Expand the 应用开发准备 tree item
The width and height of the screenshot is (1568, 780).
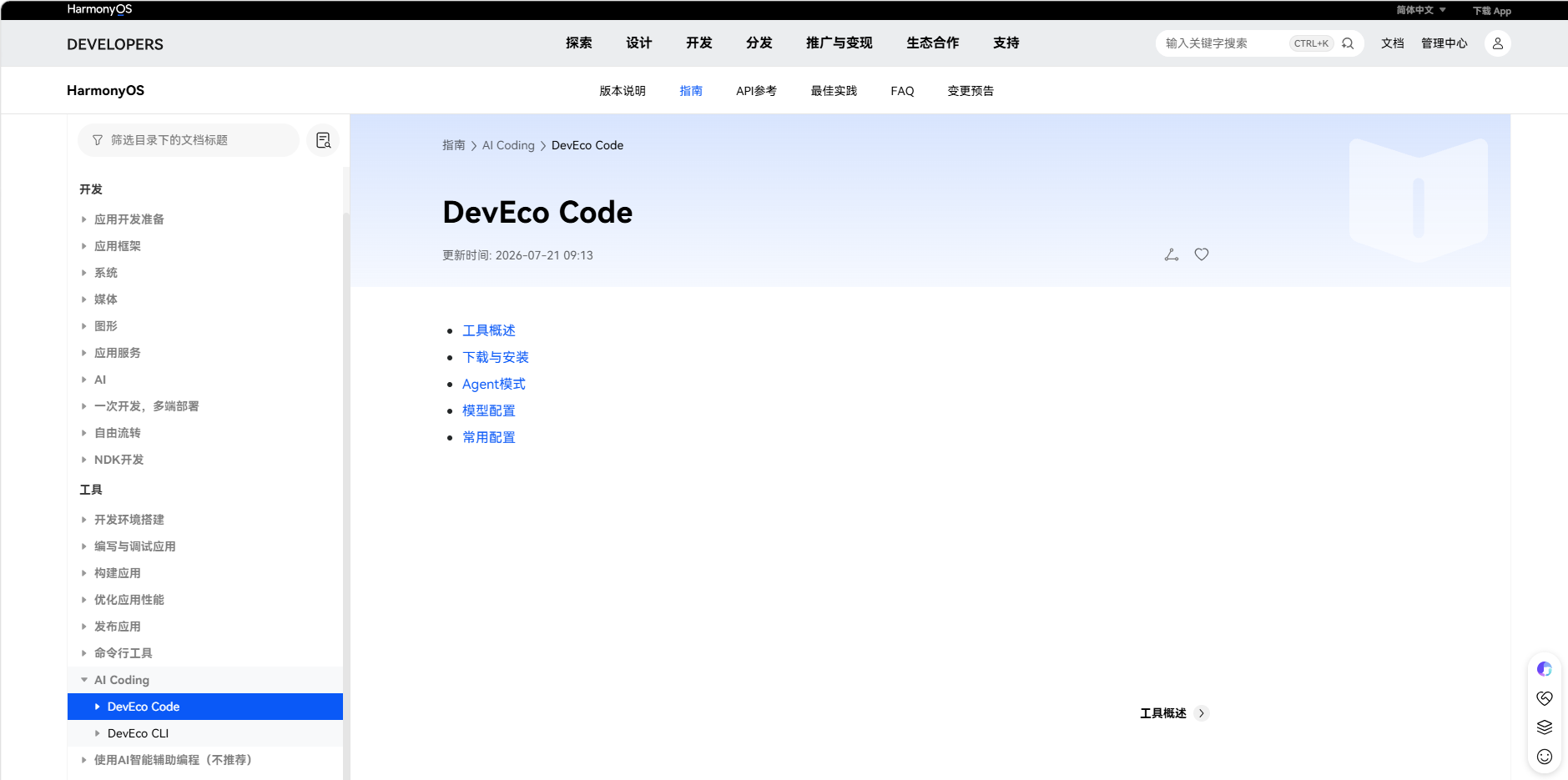tap(83, 219)
